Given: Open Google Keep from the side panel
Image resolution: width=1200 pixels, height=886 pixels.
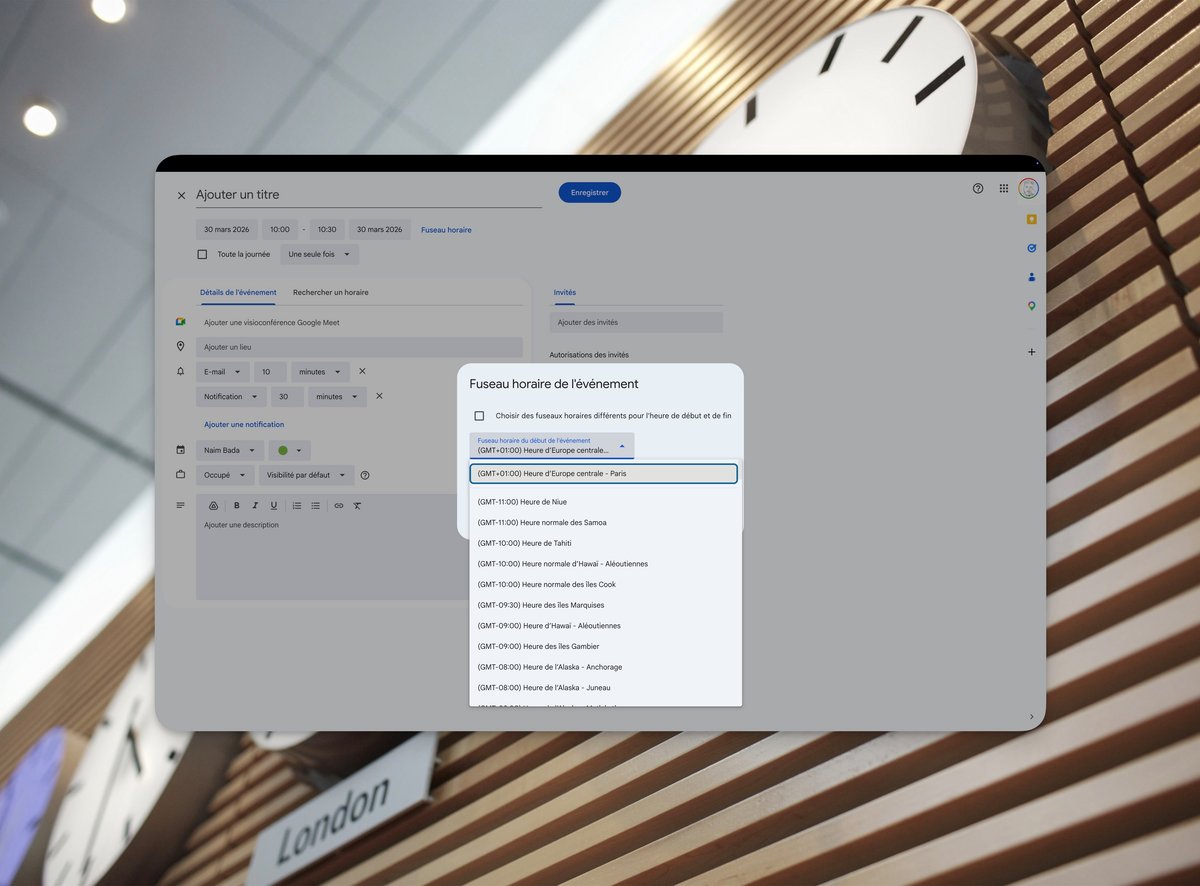Looking at the screenshot, I should click(1032, 218).
